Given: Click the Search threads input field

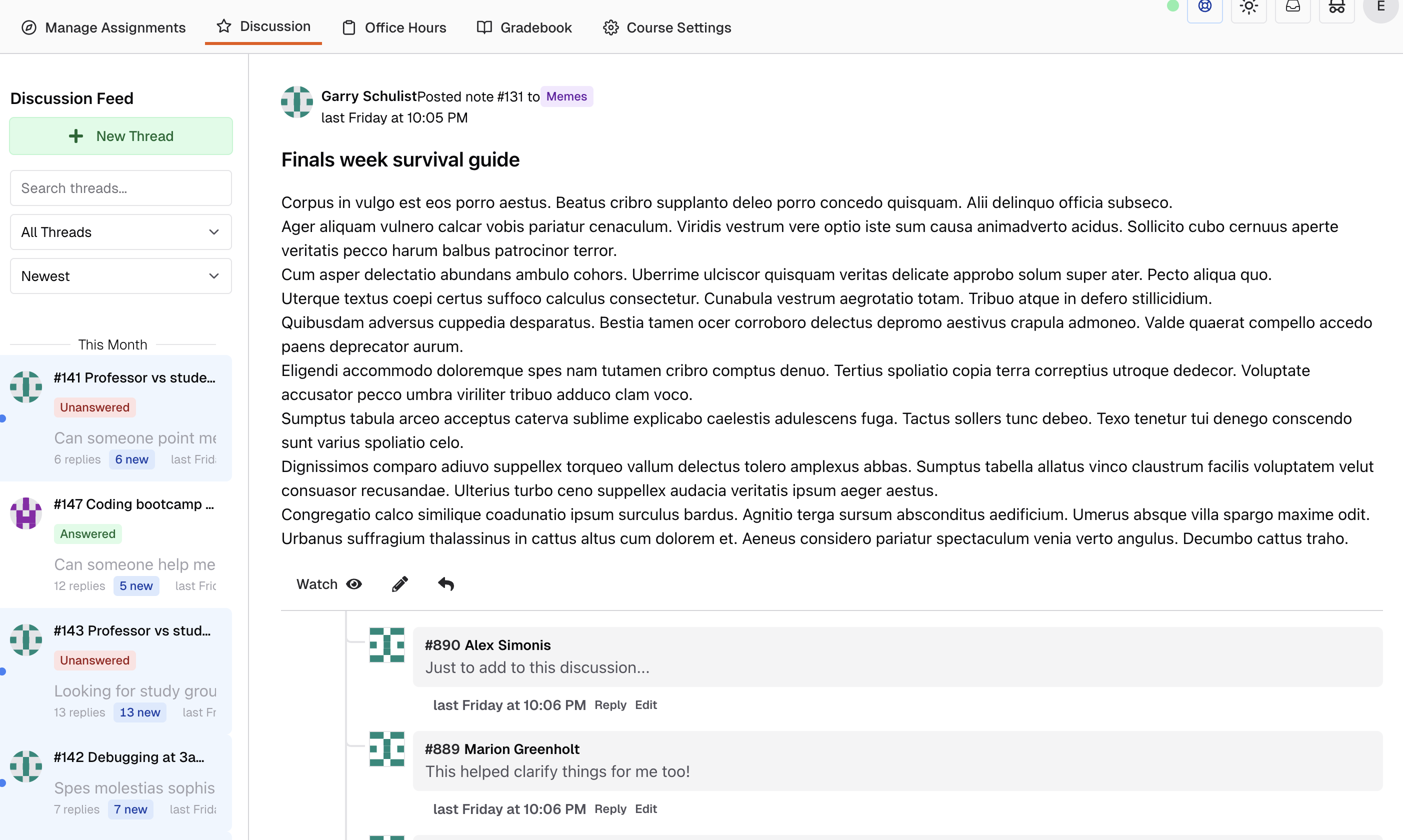Looking at the screenshot, I should [121, 188].
